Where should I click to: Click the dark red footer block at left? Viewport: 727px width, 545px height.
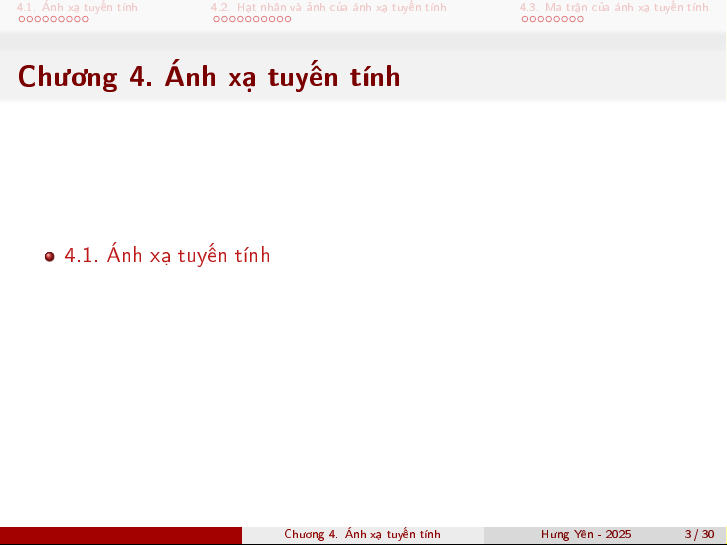tap(120, 535)
